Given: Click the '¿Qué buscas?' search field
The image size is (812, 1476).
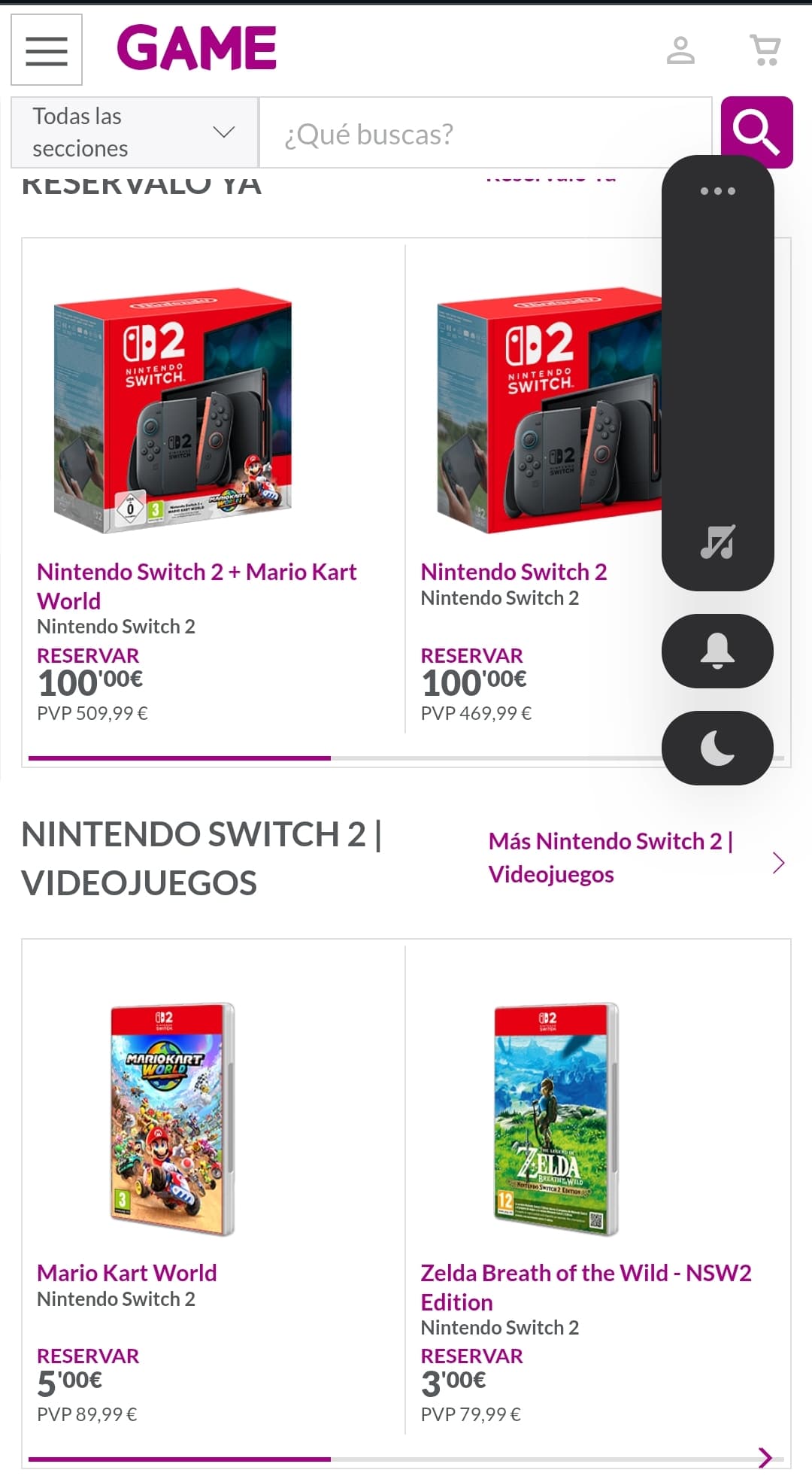Looking at the screenshot, I should [485, 133].
